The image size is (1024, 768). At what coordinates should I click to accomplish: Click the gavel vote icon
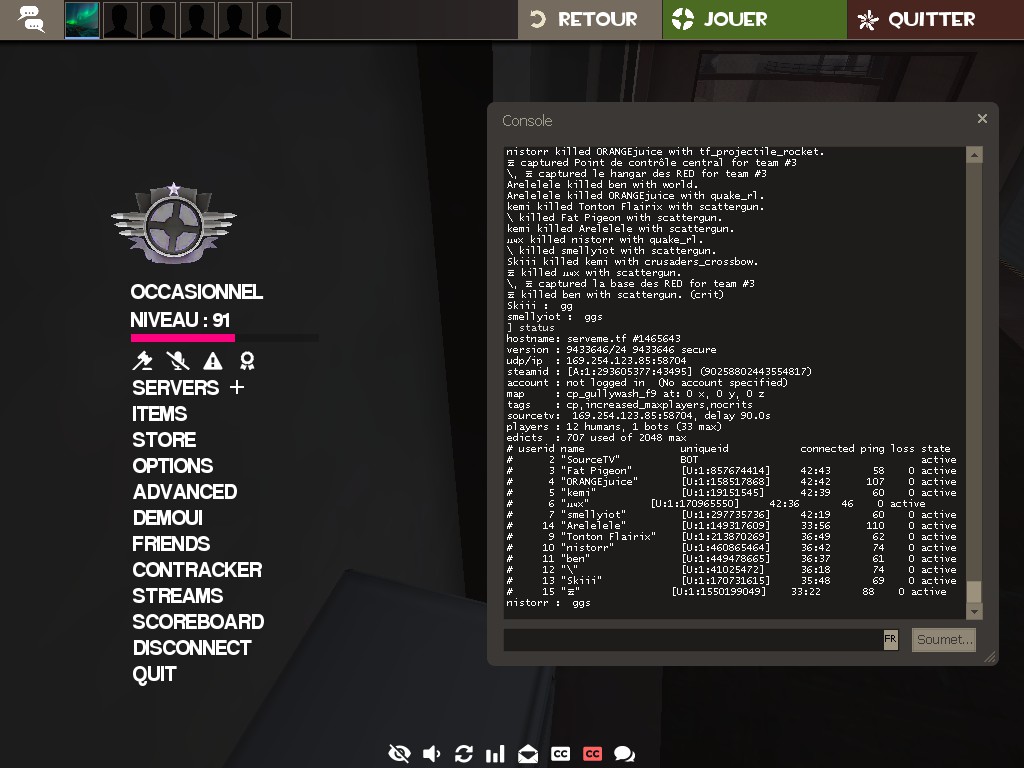click(142, 361)
